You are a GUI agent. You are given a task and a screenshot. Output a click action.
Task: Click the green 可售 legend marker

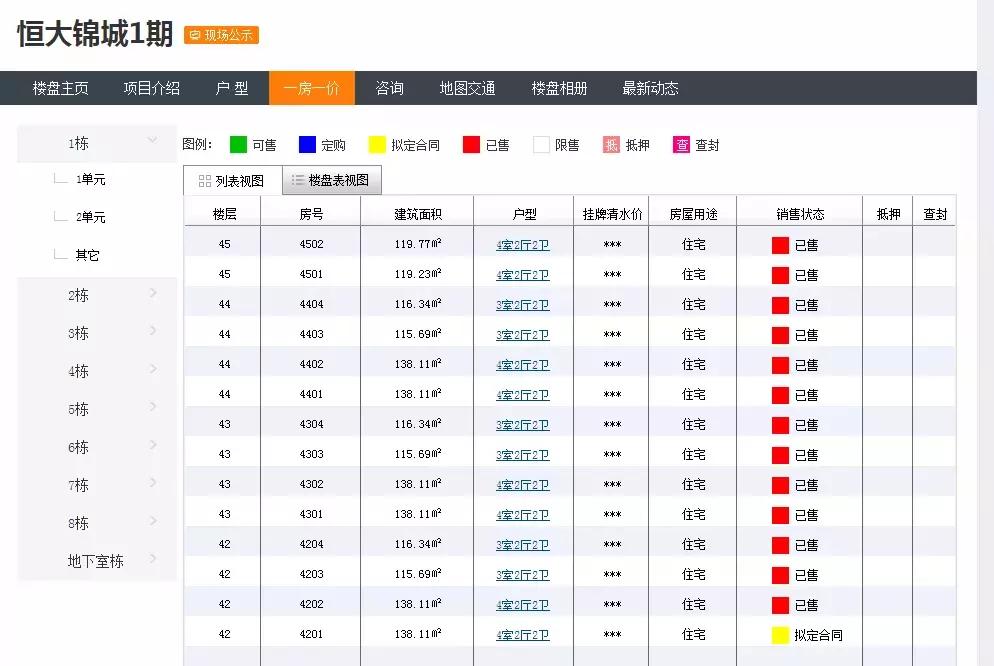[x=237, y=143]
